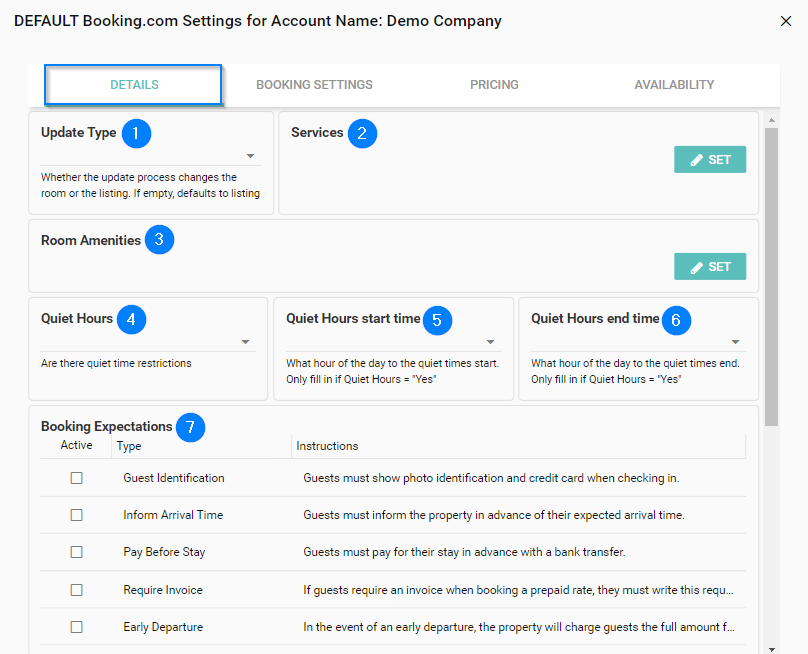The height and width of the screenshot is (654, 808).
Task: Click the number 7 badge beside Booking Expectations
Action: [190, 427]
